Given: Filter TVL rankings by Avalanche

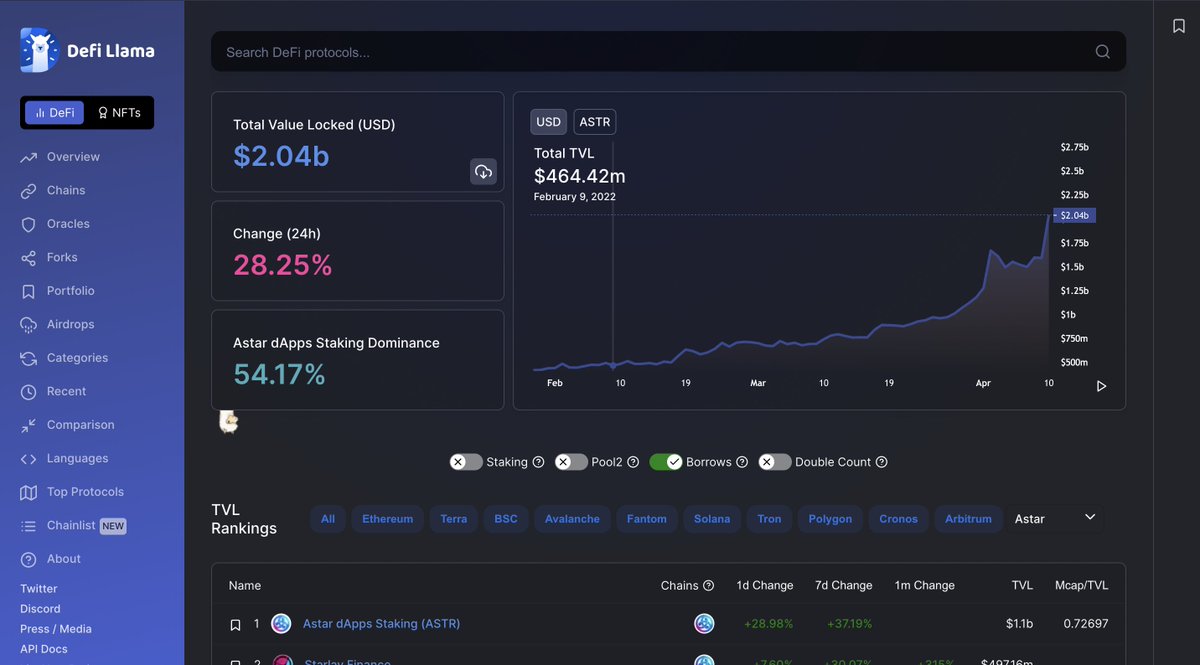Looking at the screenshot, I should (x=573, y=519).
